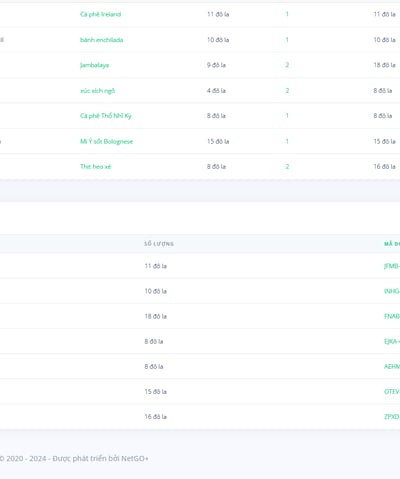The width and height of the screenshot is (400, 479).
Task: Open the Cà phê Thổ Nhĩ Kỳ link
Action: pyautogui.click(x=106, y=116)
